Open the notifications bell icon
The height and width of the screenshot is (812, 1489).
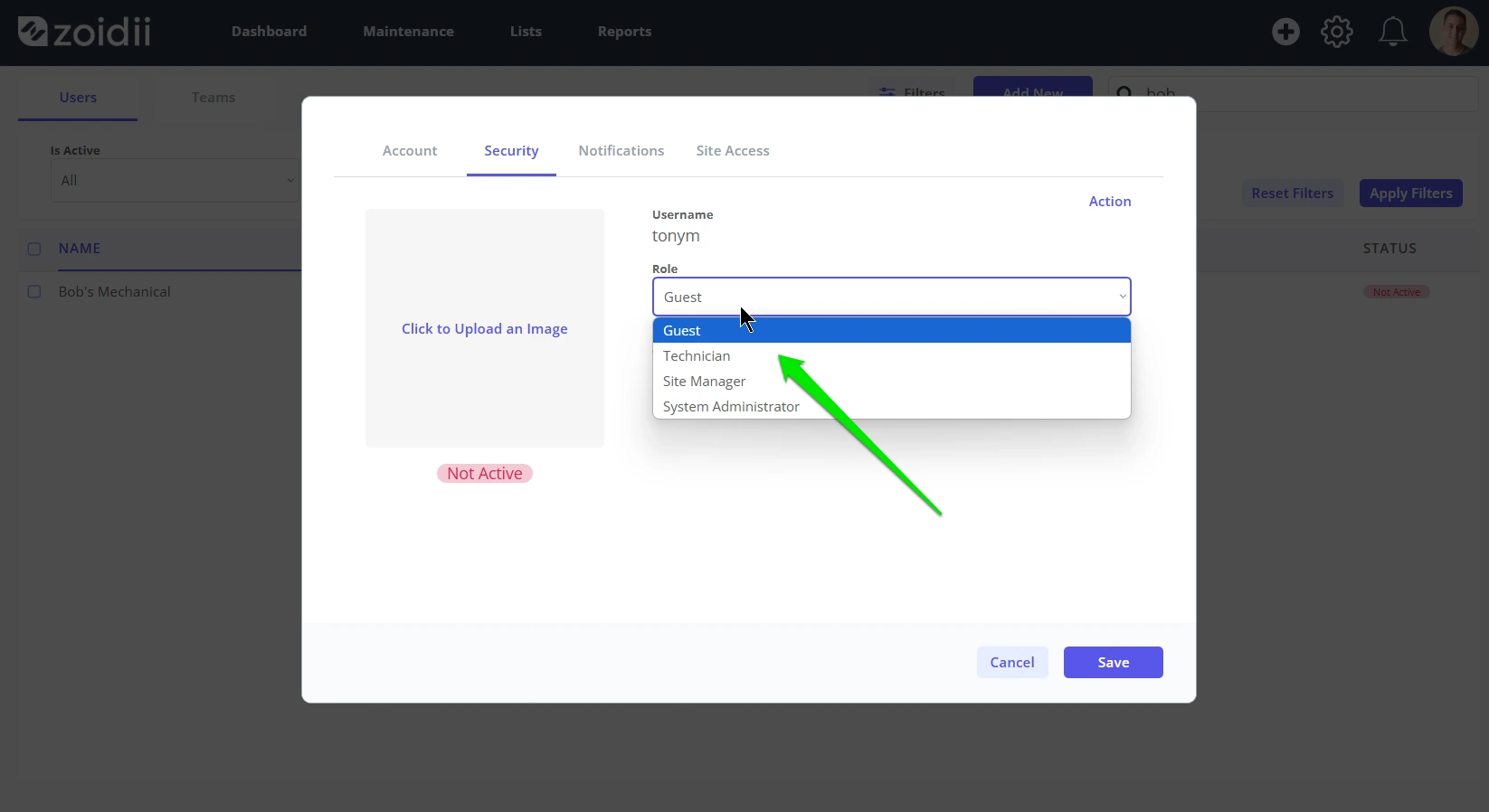(x=1392, y=32)
